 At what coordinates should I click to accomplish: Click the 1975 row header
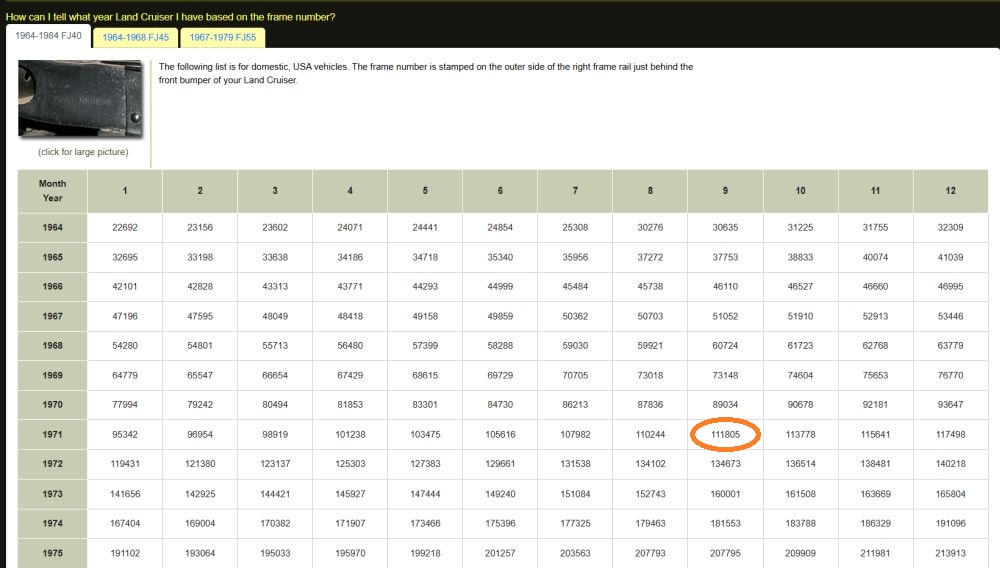52,553
